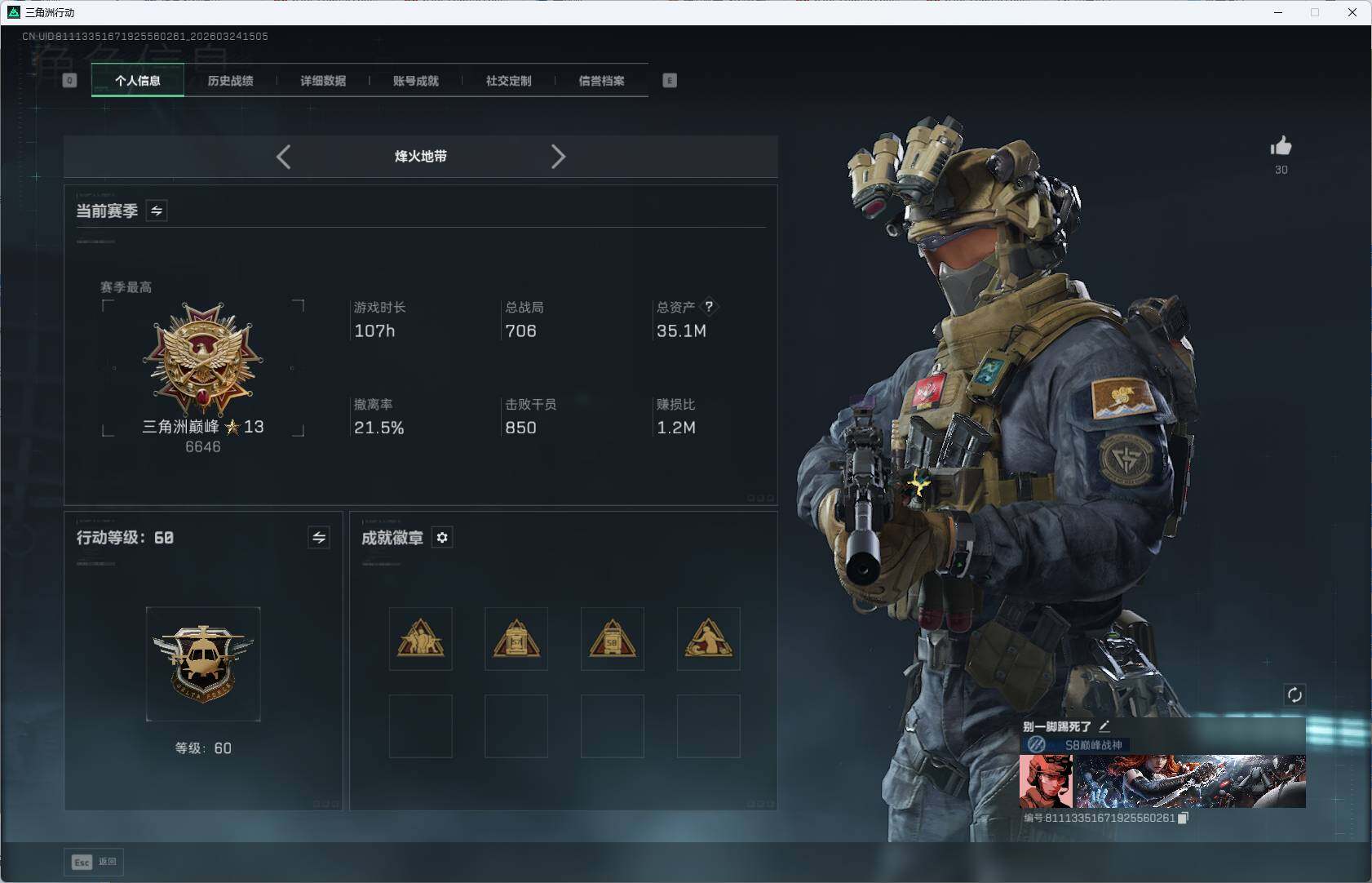Image resolution: width=1372 pixels, height=883 pixels.
Task: Open the profile banner image
Action: (x=1191, y=781)
